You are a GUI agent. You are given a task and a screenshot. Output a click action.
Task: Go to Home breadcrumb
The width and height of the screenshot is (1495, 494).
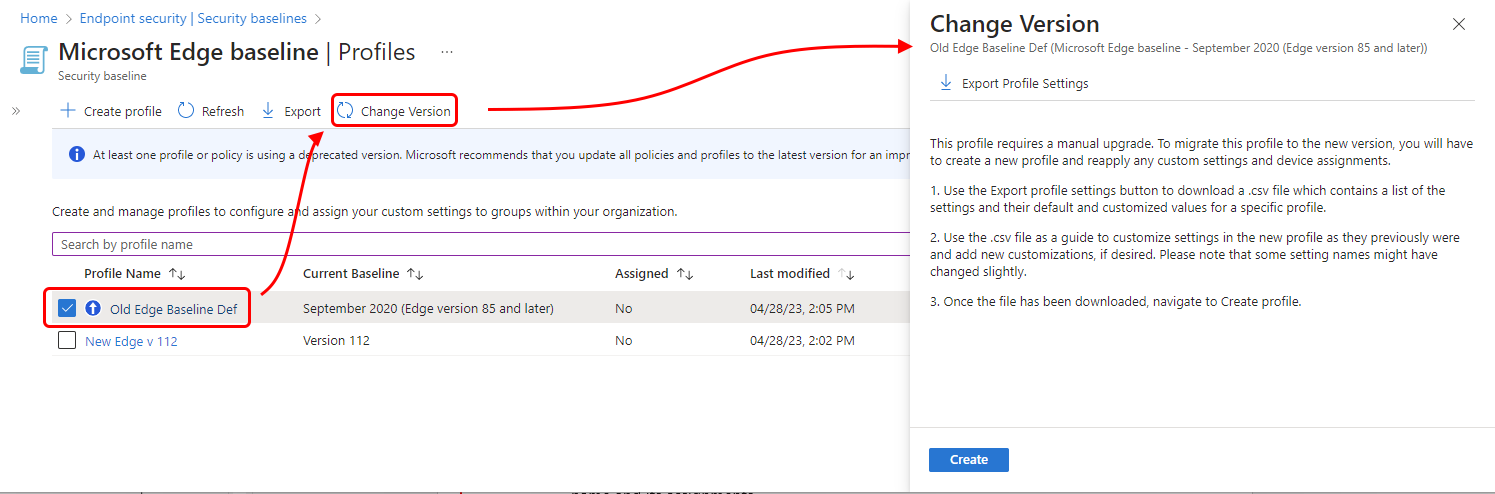39,18
